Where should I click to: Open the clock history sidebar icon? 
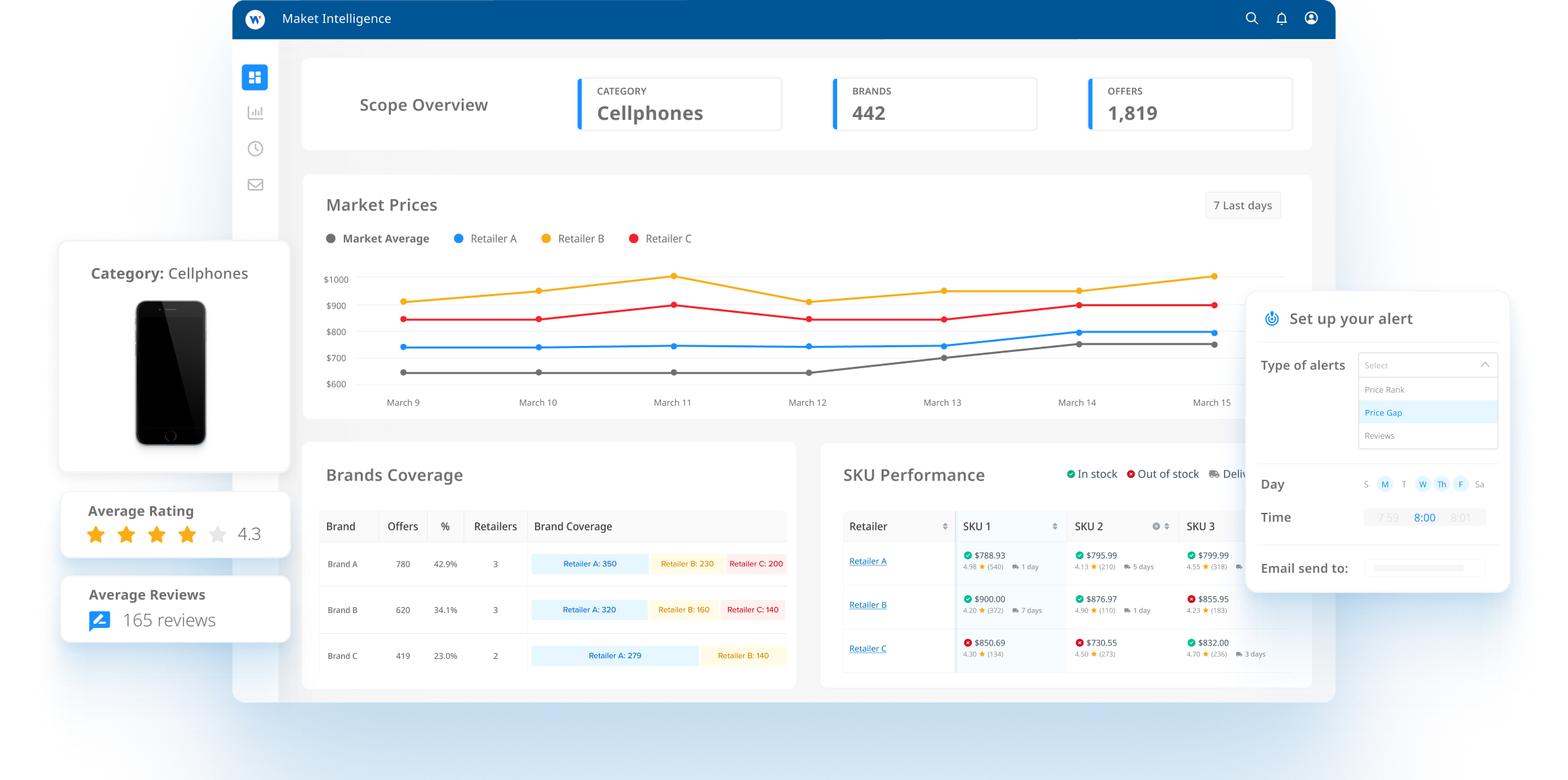coord(255,149)
